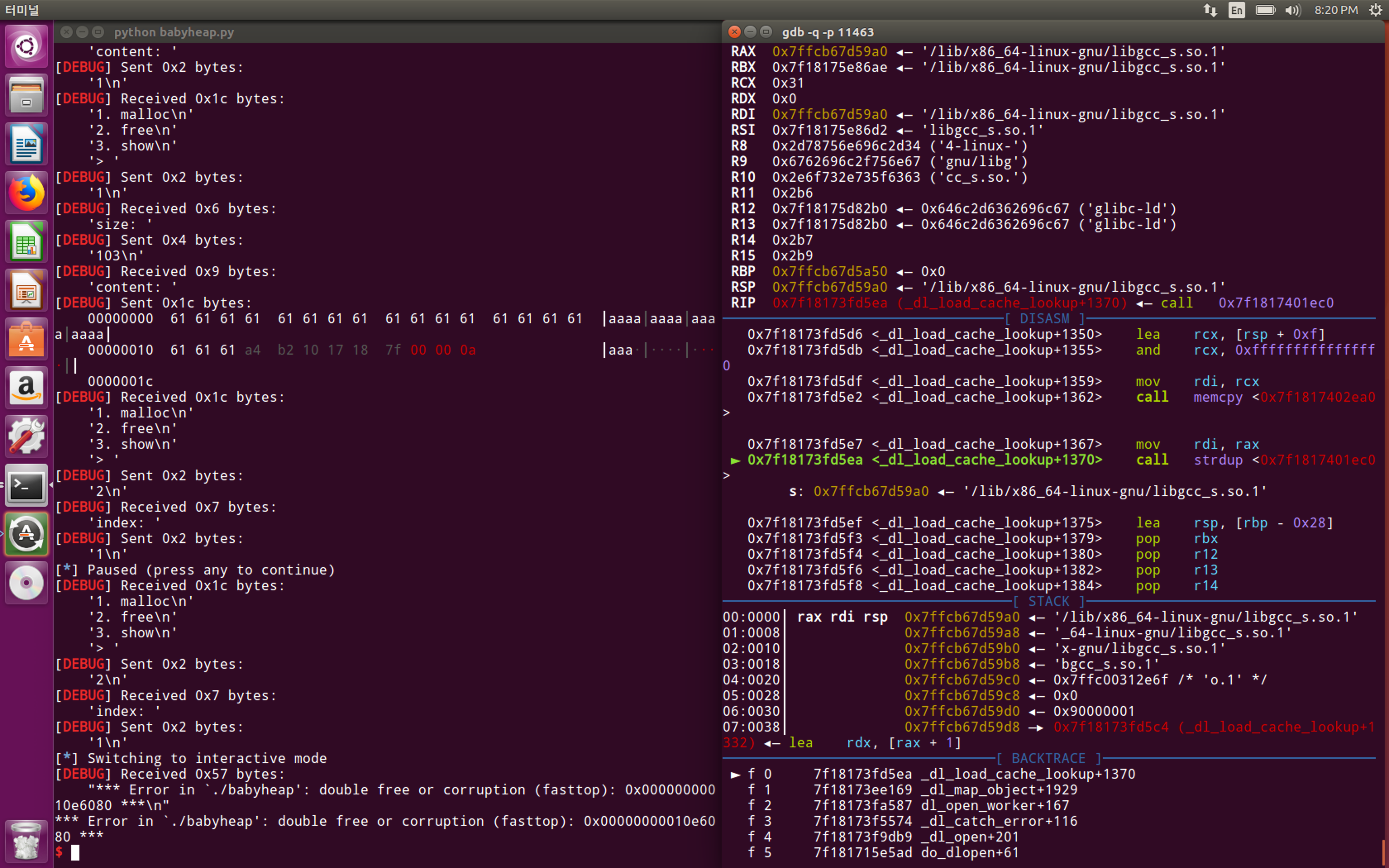The image size is (1389, 868).
Task: Close the gdb -q -p 11463 window
Action: point(734,31)
